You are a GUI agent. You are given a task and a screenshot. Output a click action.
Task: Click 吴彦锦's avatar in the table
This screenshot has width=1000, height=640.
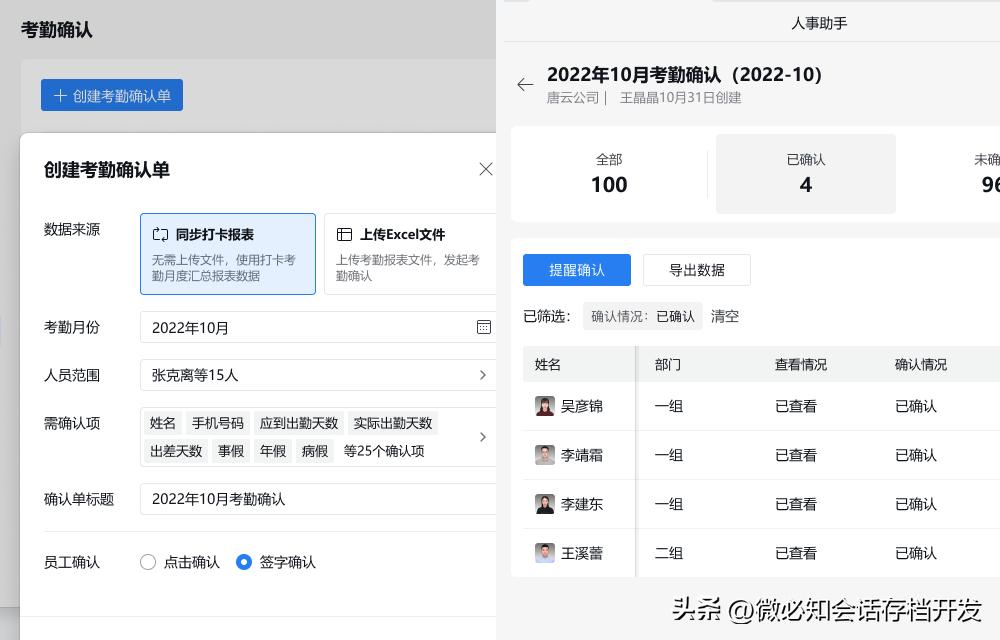(545, 406)
